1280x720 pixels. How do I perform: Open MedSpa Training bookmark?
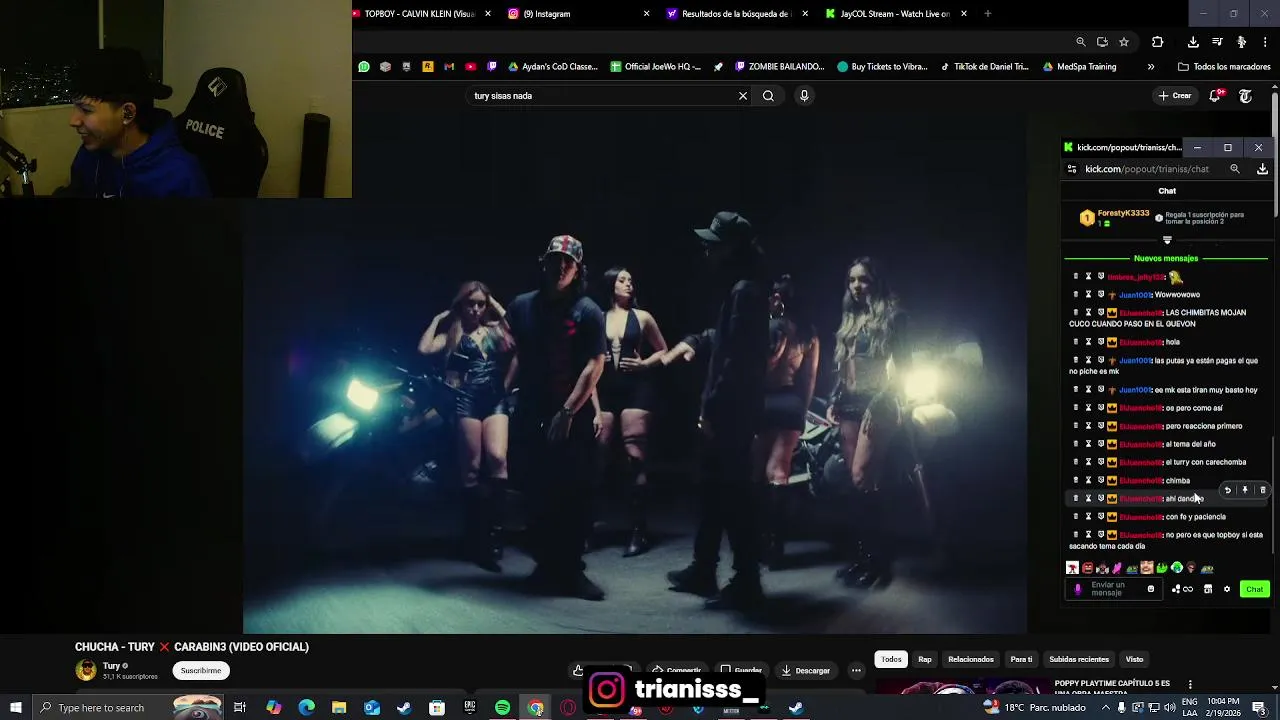click(x=1079, y=67)
